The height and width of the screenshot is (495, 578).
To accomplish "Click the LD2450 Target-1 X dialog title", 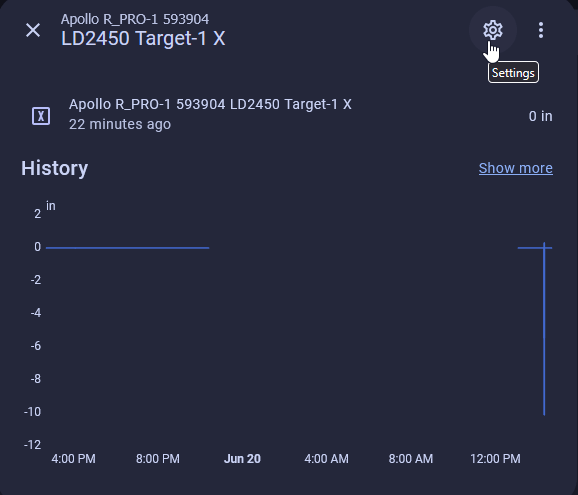I will tap(143, 38).
